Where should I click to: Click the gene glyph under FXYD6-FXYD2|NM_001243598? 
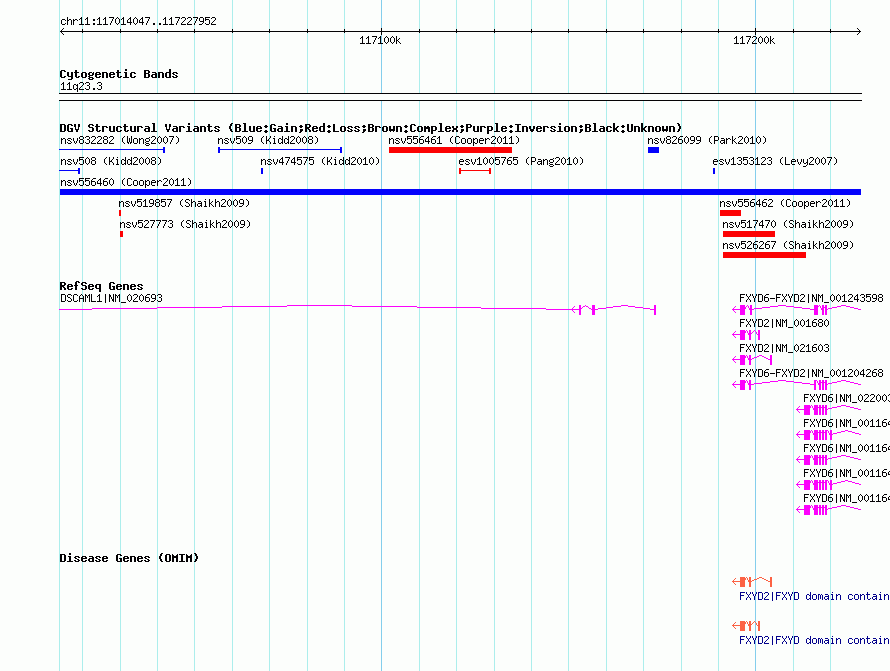pyautogui.click(x=796, y=309)
